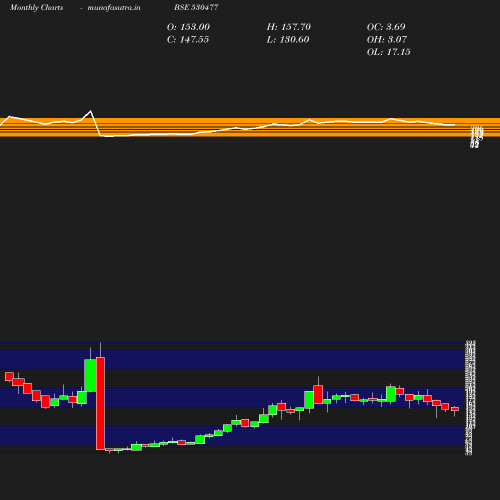Click the tall green candle left of the big red candle
500x500 pixels.
(x=90, y=375)
